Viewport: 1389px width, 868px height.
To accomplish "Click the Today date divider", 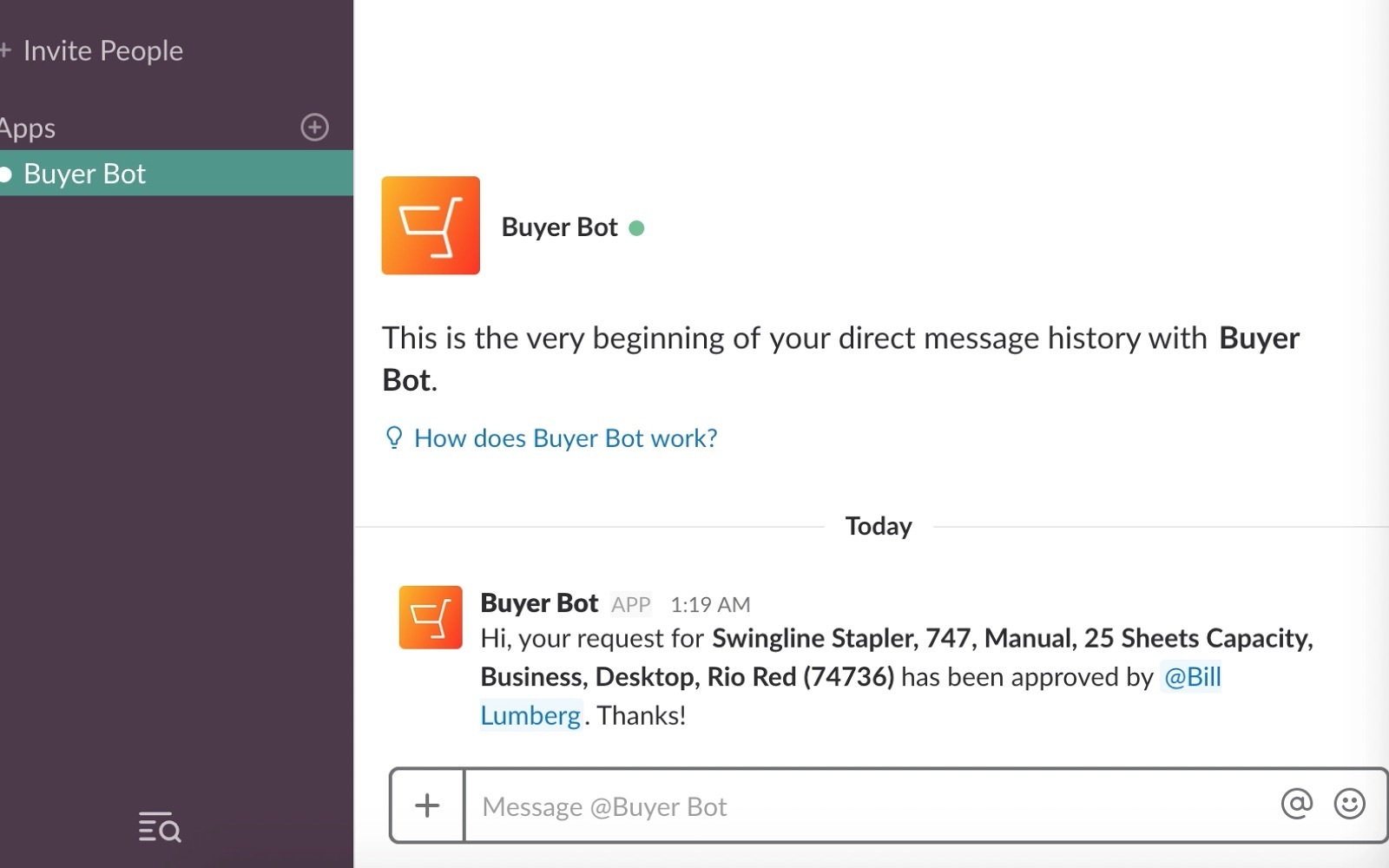I will pyautogui.click(x=879, y=526).
